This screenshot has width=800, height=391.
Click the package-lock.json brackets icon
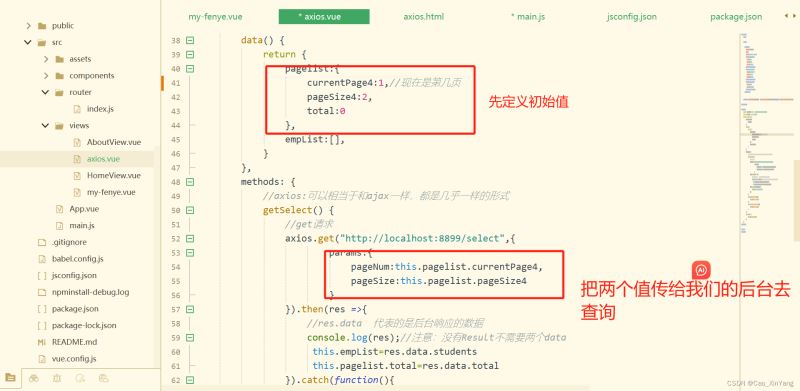(42, 325)
